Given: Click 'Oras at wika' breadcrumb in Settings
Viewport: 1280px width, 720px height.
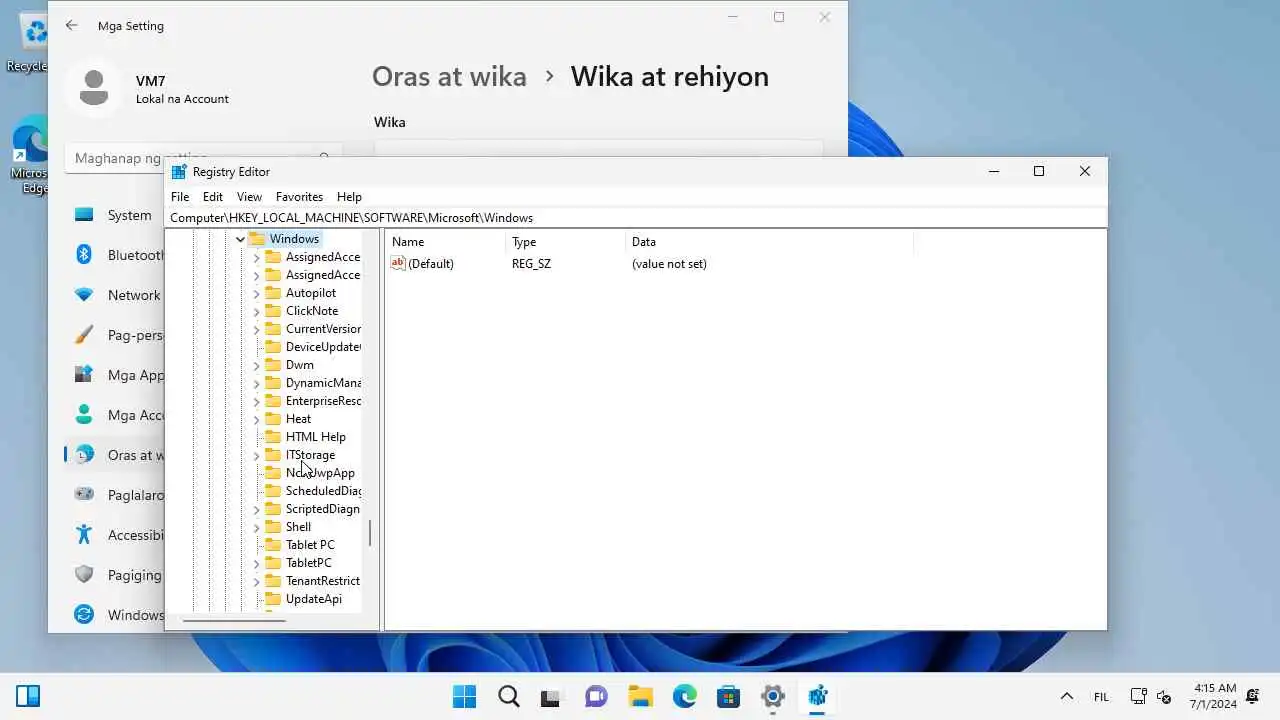Looking at the screenshot, I should coord(449,77).
